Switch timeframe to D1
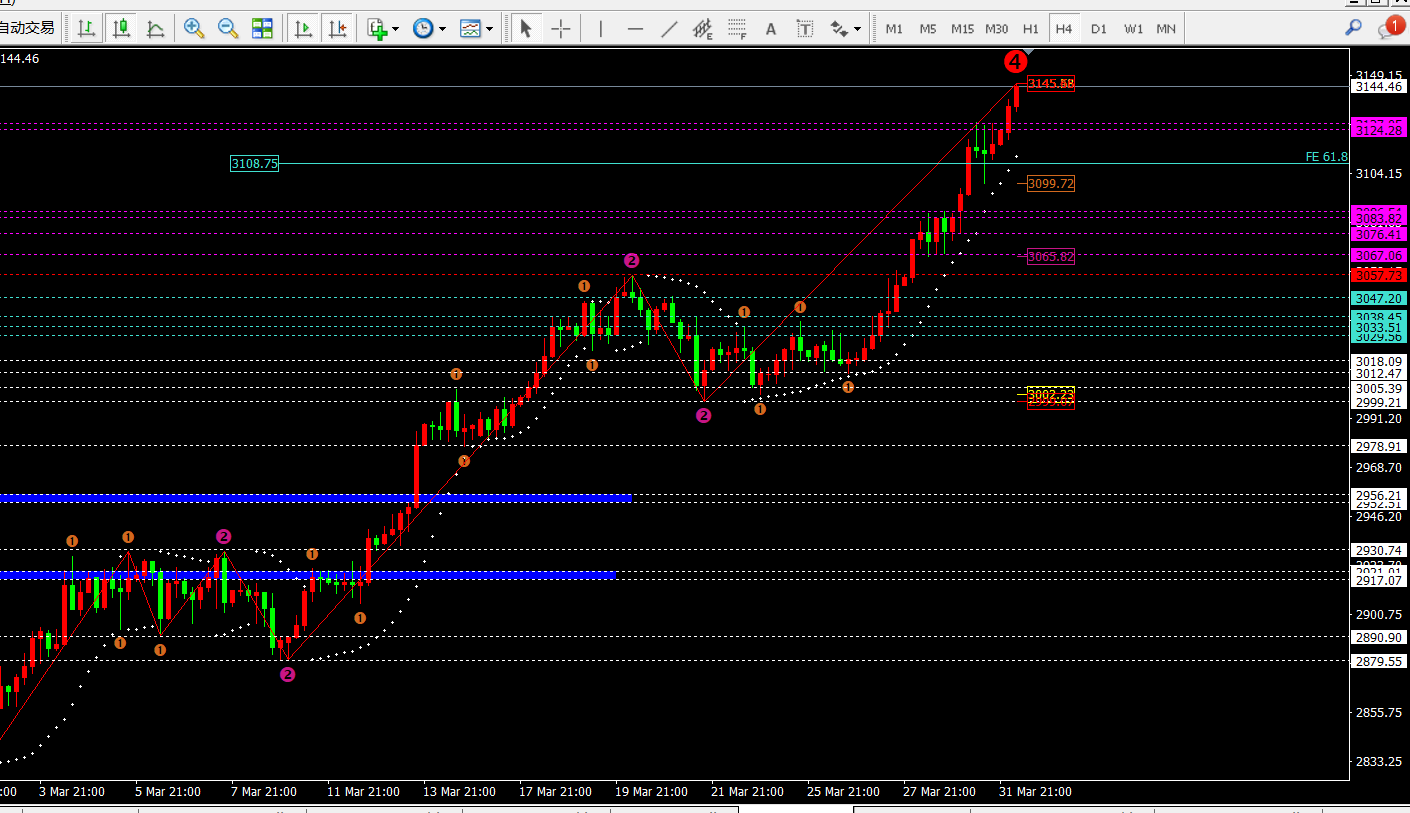The width and height of the screenshot is (1410, 813). pos(1099,29)
